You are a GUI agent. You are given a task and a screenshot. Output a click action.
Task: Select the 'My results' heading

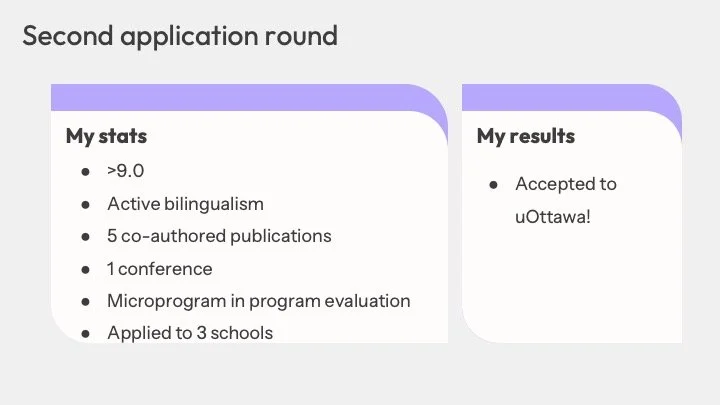tap(526, 136)
